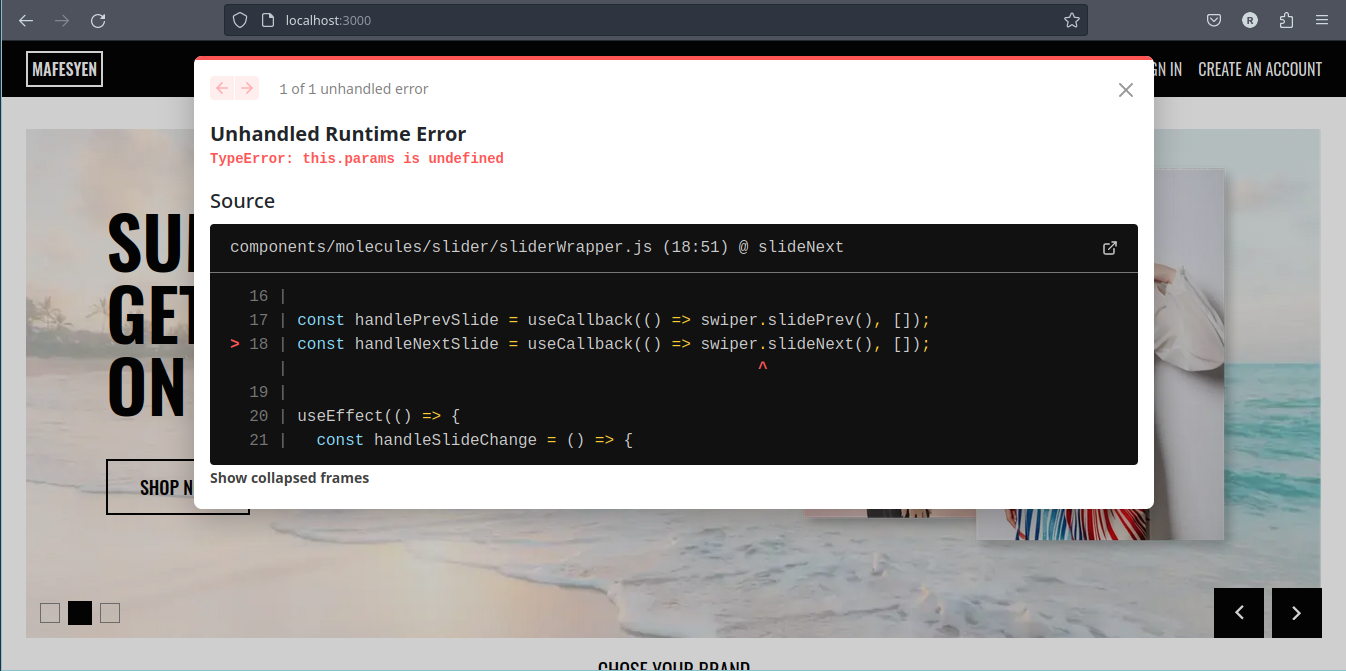This screenshot has width=1346, height=671.
Task: Go back a slide with the left chevron
Action: (1239, 612)
